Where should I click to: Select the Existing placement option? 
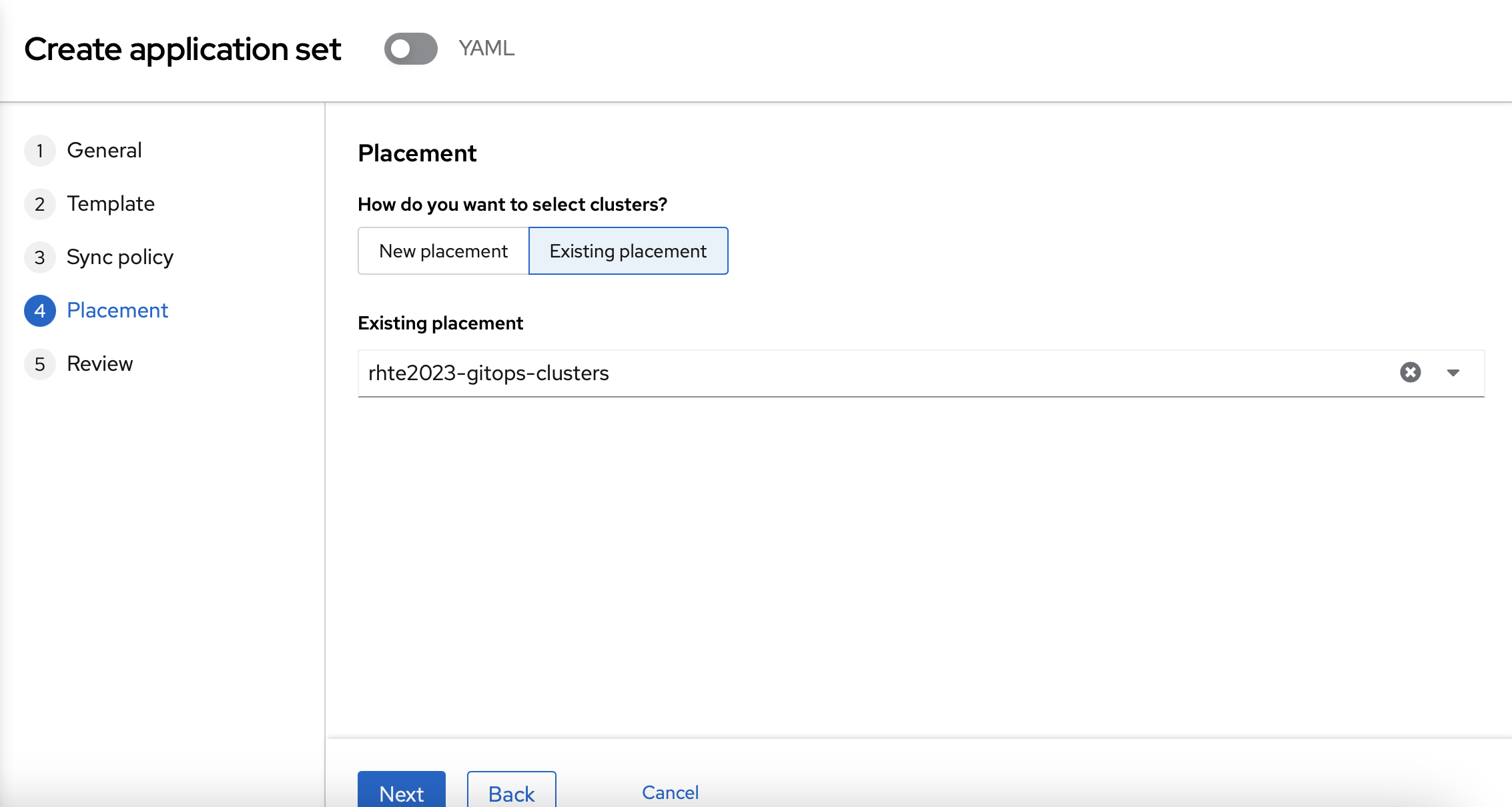tap(627, 251)
